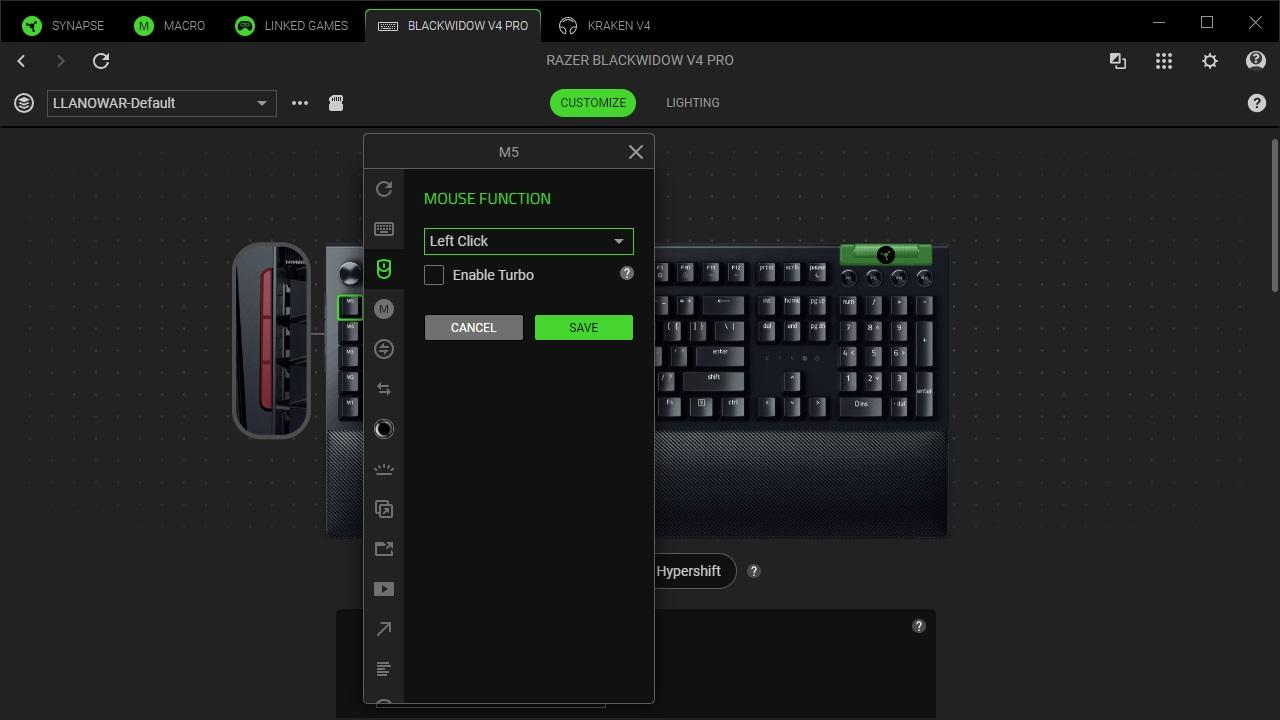Refresh with the circular arrow in navigation bar
Image resolution: width=1280 pixels, height=720 pixels.
[x=101, y=61]
